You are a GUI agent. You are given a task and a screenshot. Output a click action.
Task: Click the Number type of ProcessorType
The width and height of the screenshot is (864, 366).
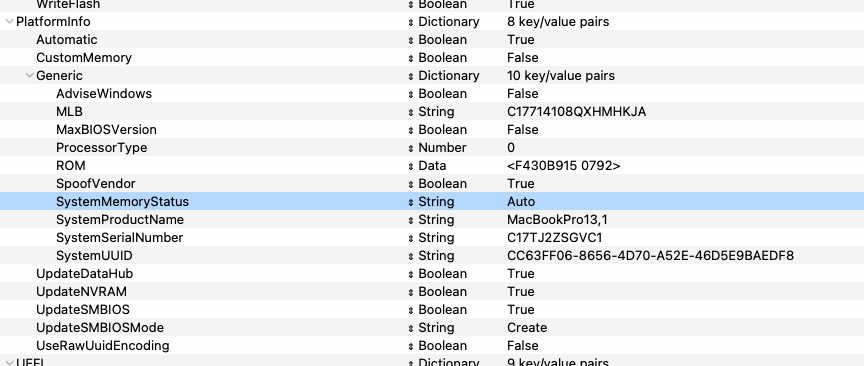(442, 148)
